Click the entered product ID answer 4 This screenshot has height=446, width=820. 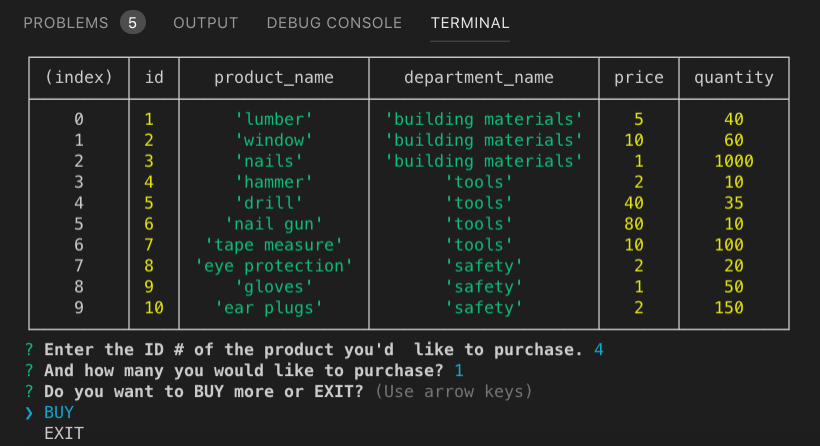598,349
